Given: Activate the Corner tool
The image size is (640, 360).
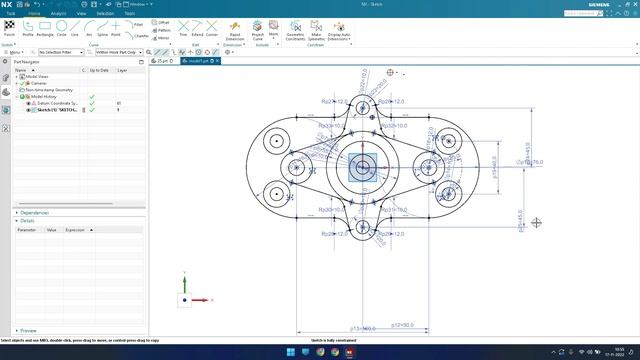Looking at the screenshot, I should coord(211,27).
